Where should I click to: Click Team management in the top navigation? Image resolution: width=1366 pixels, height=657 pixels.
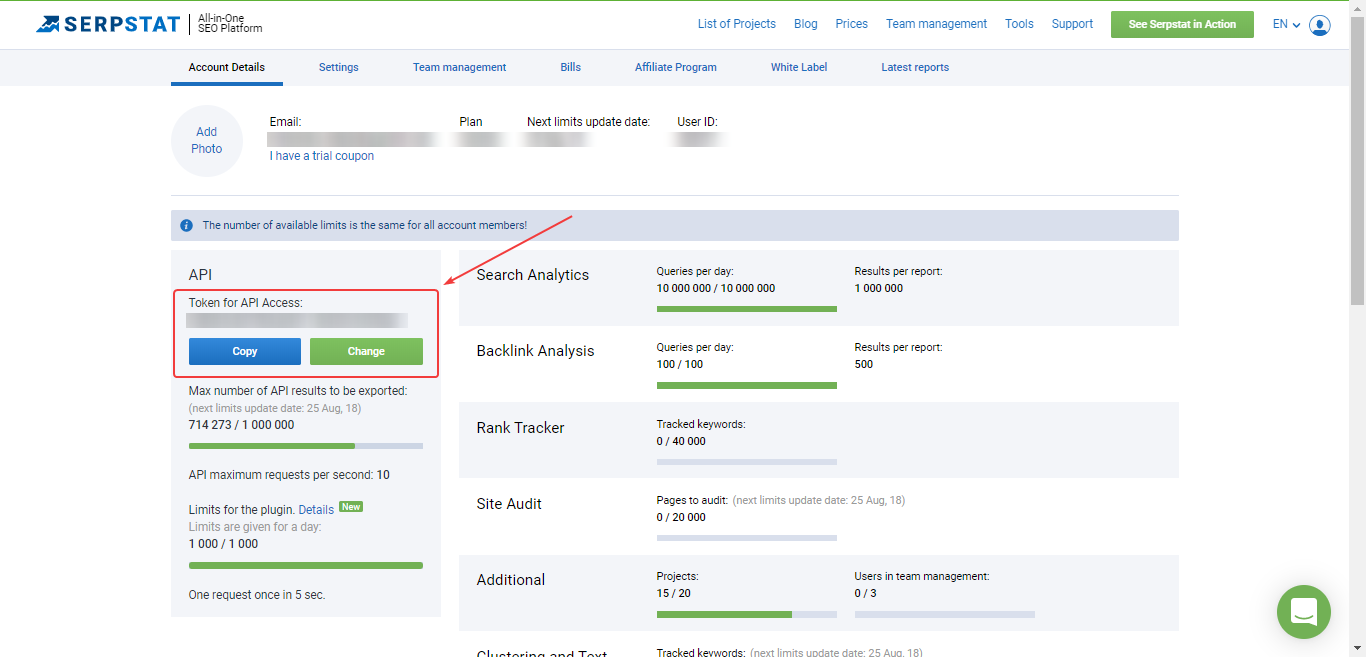pos(936,24)
